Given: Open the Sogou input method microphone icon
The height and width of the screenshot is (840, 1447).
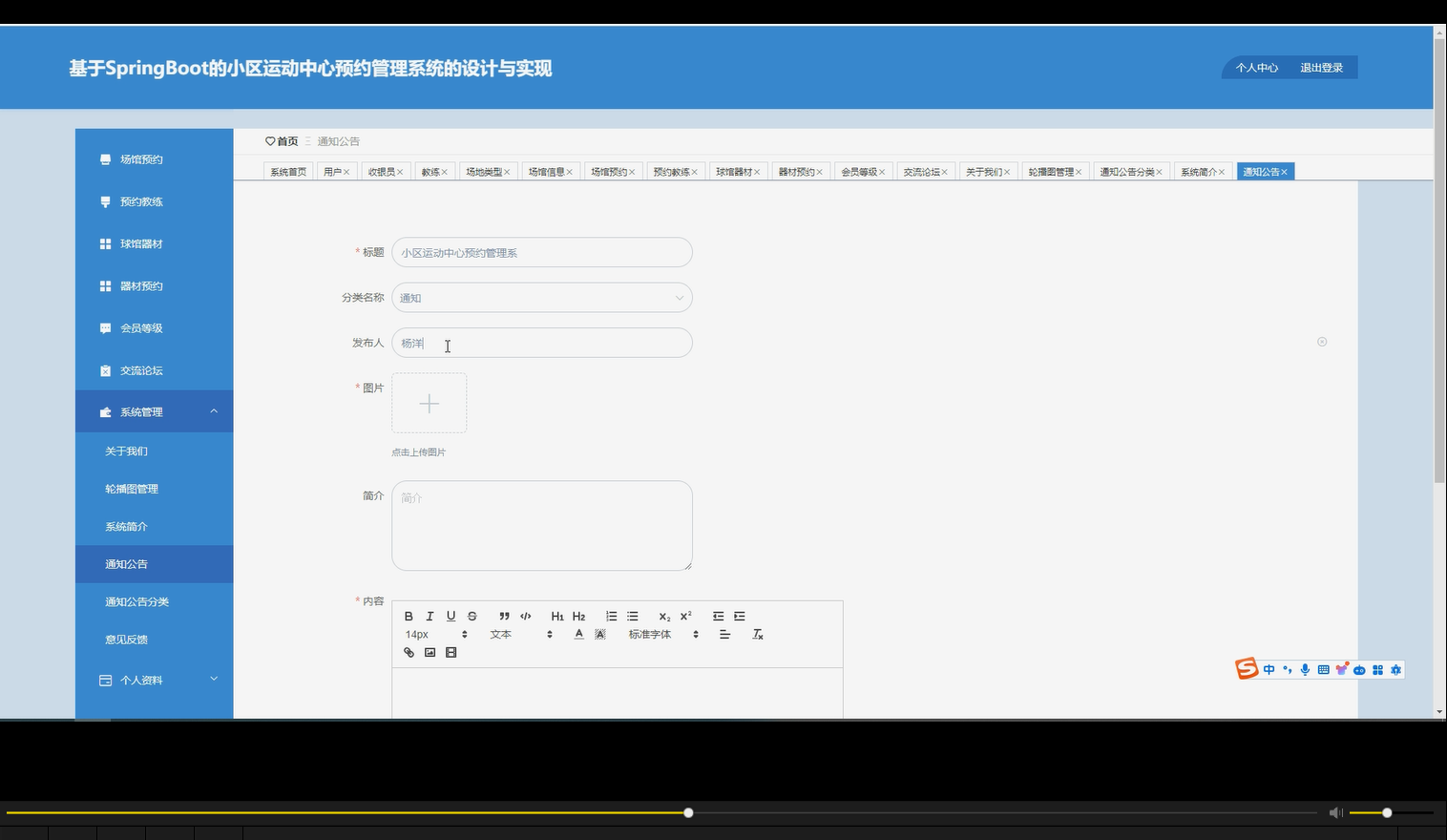Looking at the screenshot, I should [x=1304, y=669].
